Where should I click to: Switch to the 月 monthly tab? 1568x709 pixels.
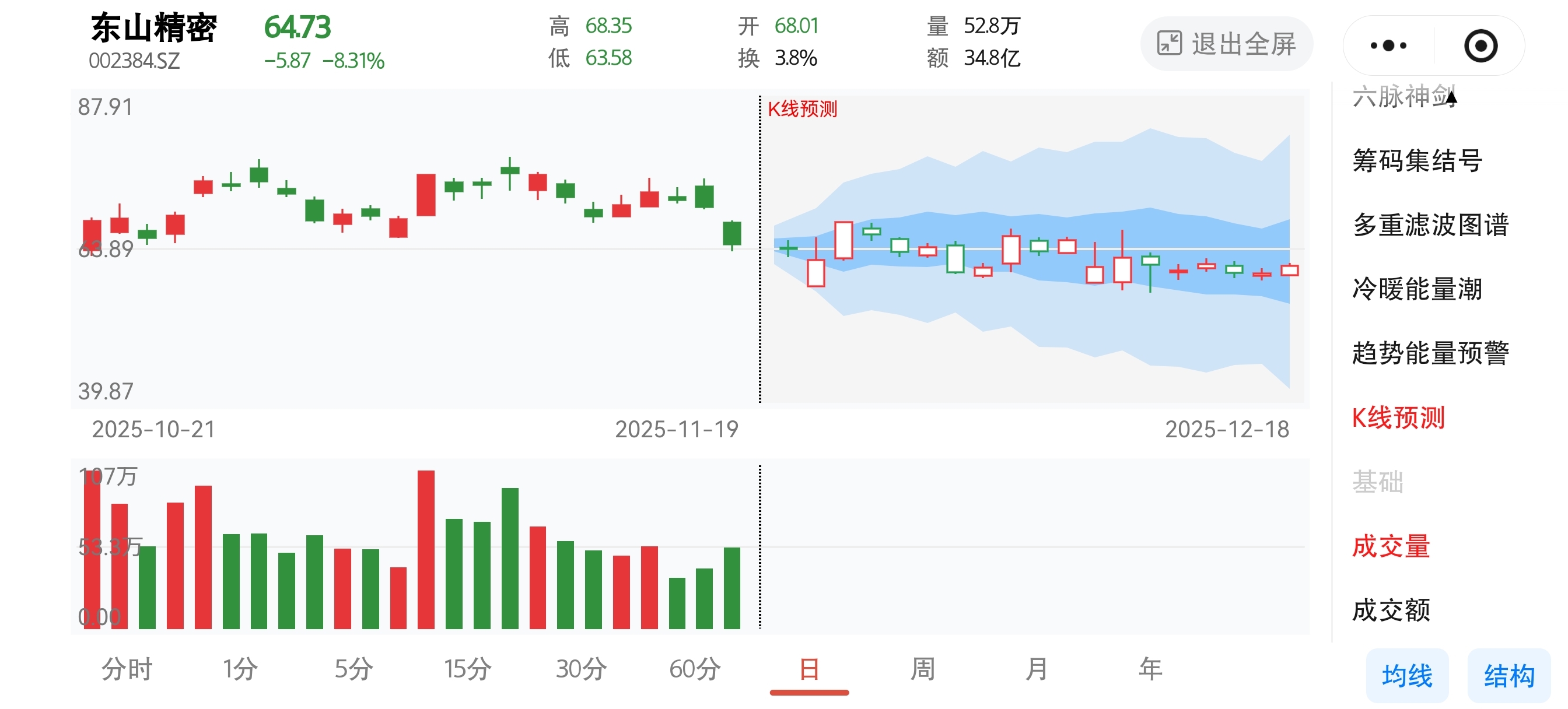point(1036,669)
